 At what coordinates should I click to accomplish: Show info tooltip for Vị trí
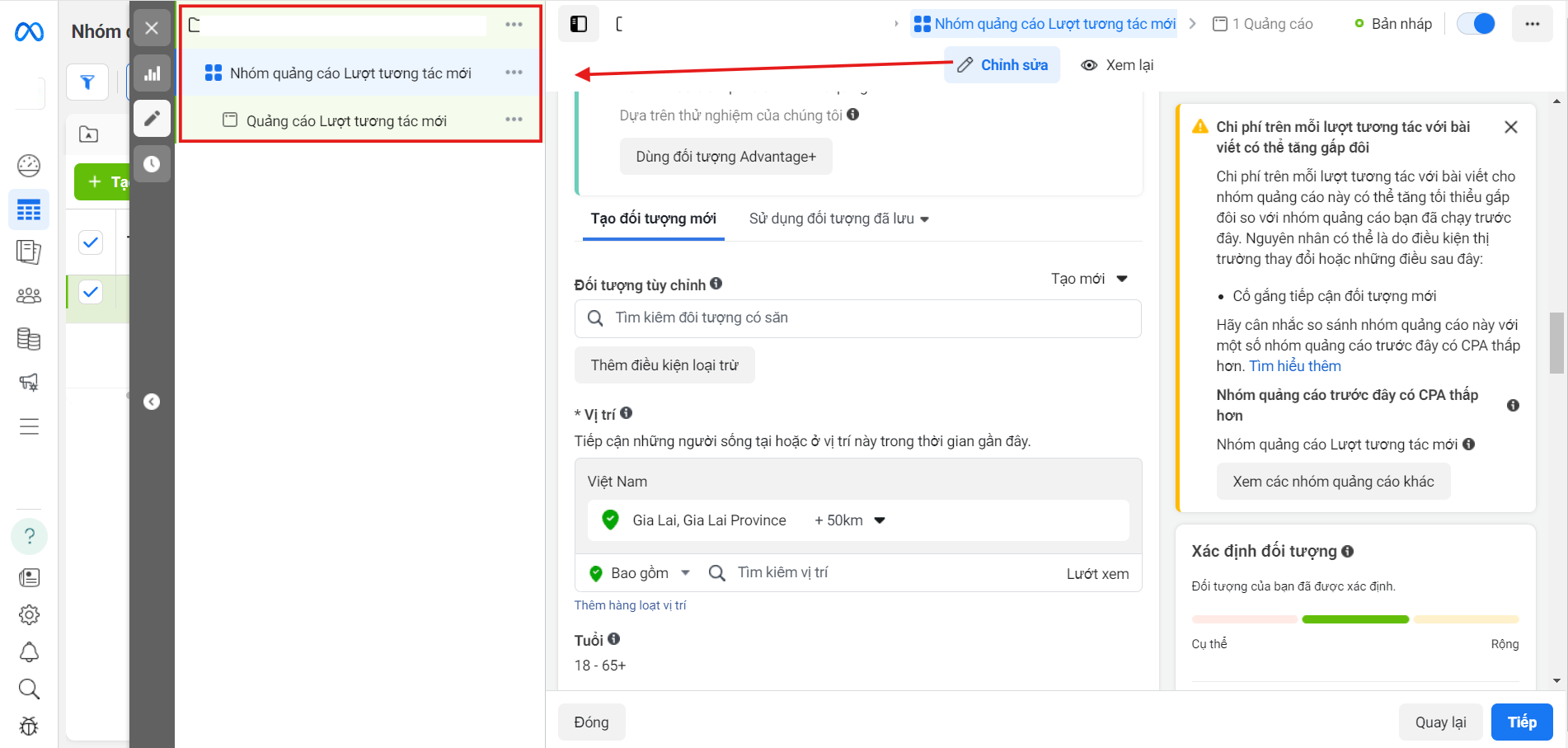626,413
